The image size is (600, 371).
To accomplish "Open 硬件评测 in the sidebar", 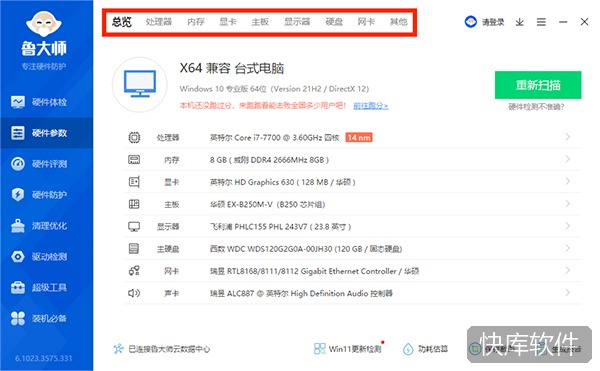I will coord(46,164).
